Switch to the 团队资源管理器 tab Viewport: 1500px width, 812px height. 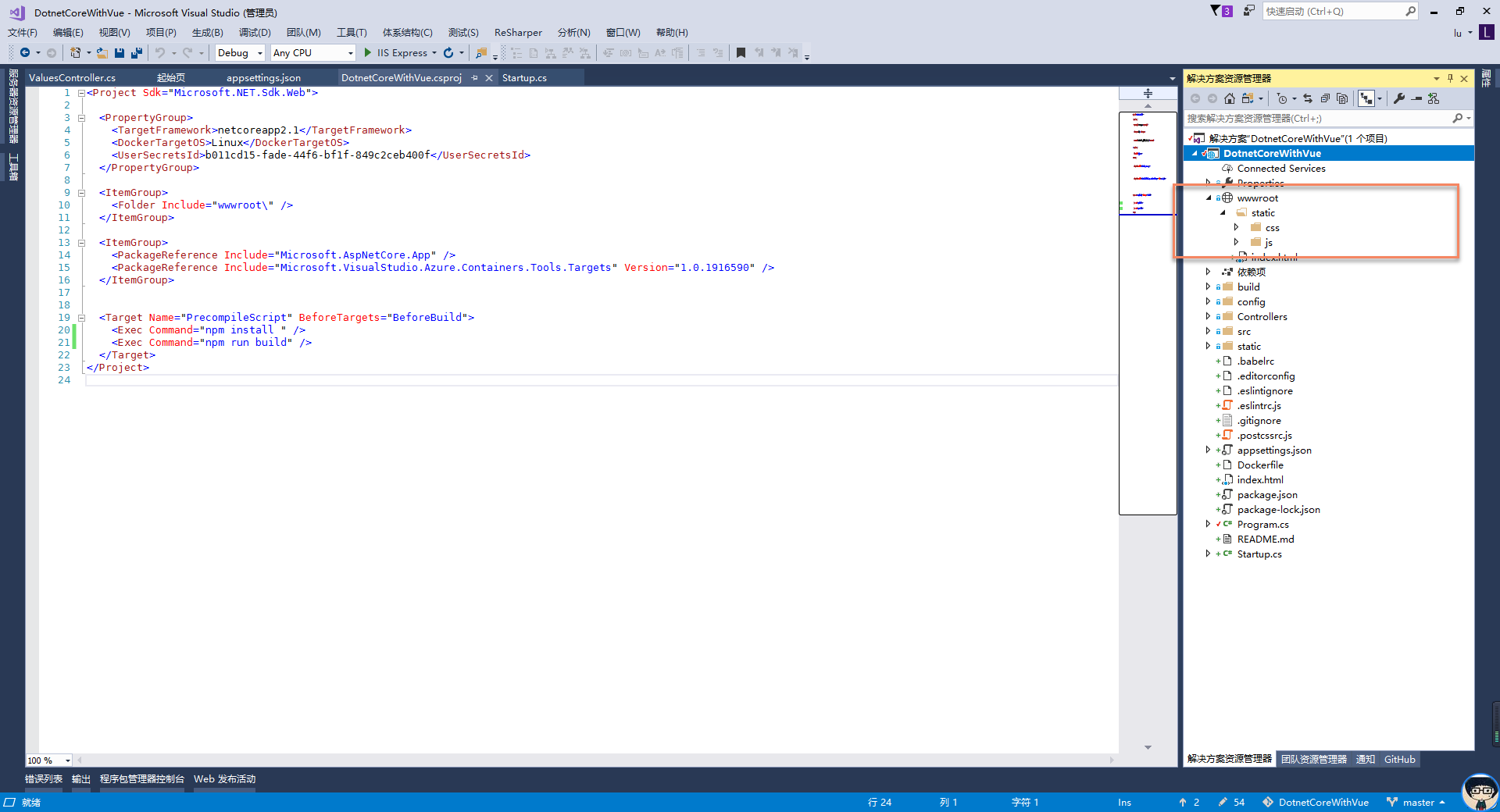[x=1314, y=760]
